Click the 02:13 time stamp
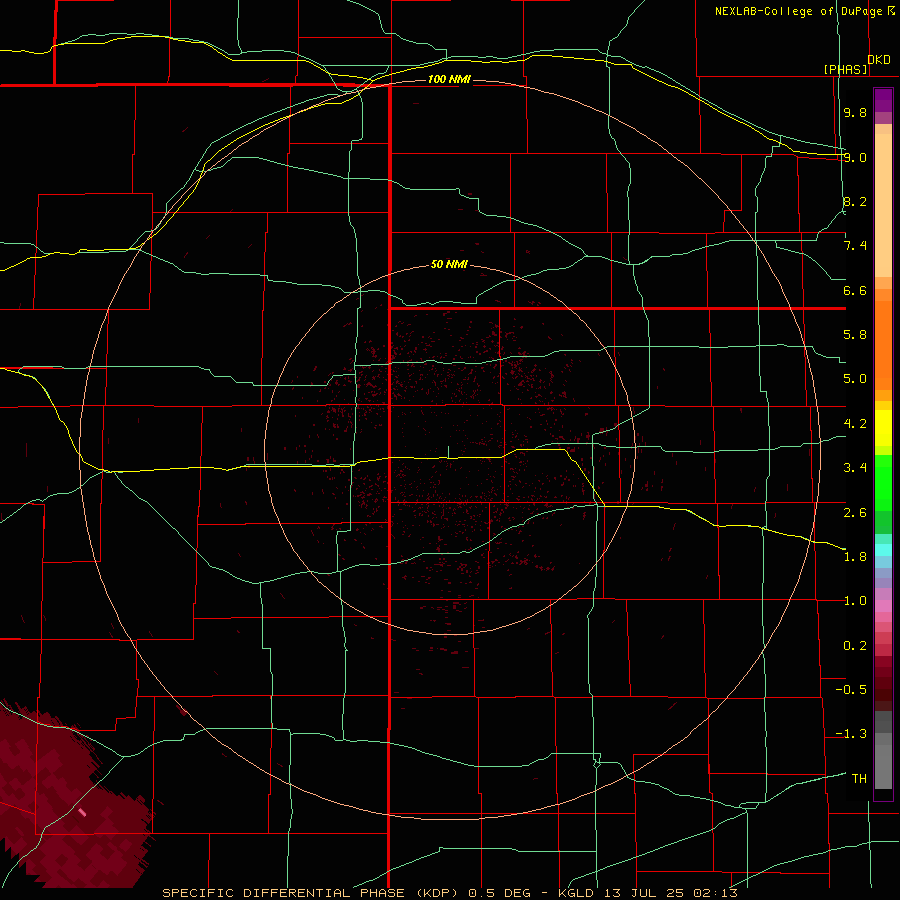Viewport: 900px width, 900px height. click(x=715, y=893)
